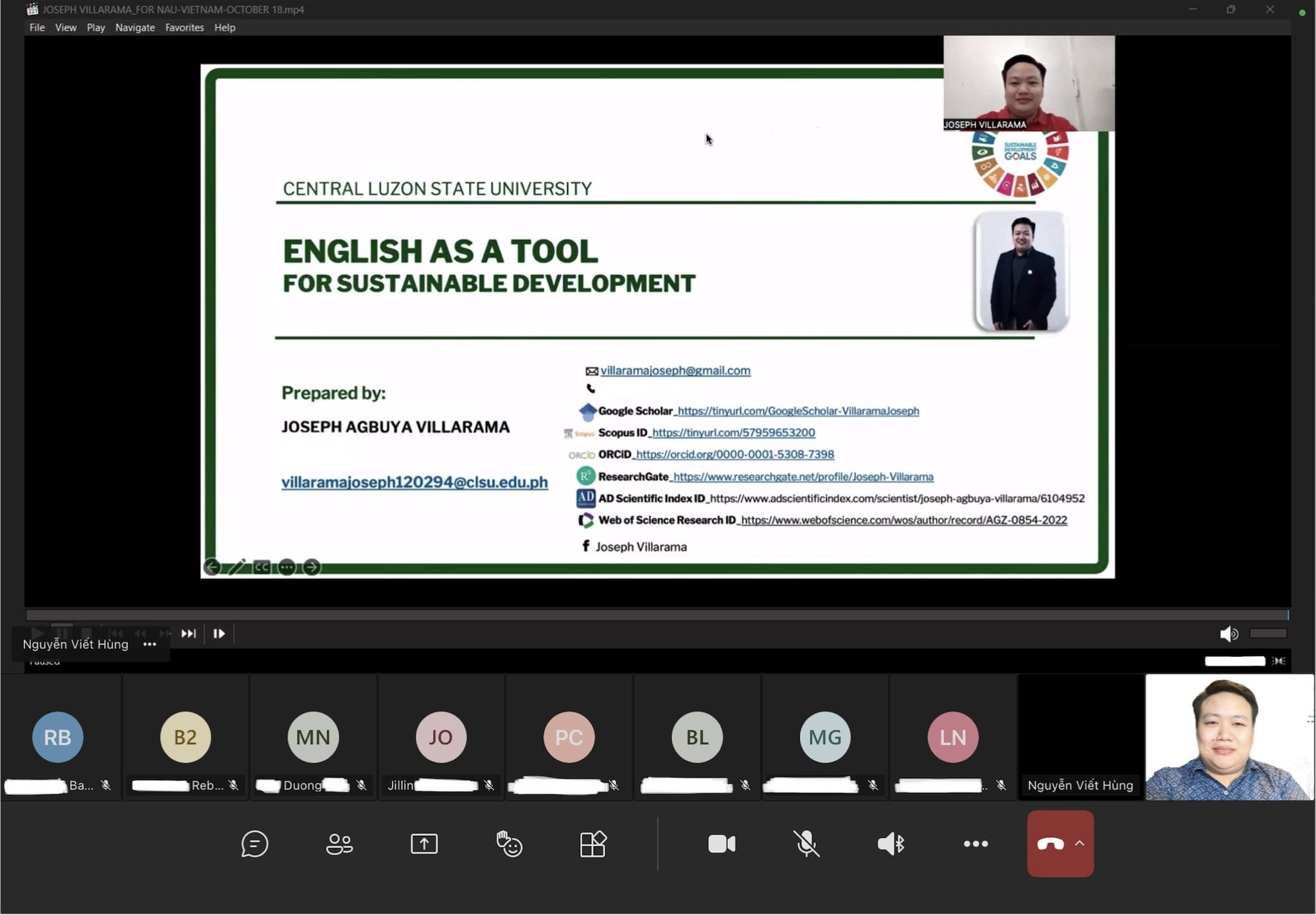Unmute the microphone
Viewport: 1316px width, 915px height.
(806, 844)
